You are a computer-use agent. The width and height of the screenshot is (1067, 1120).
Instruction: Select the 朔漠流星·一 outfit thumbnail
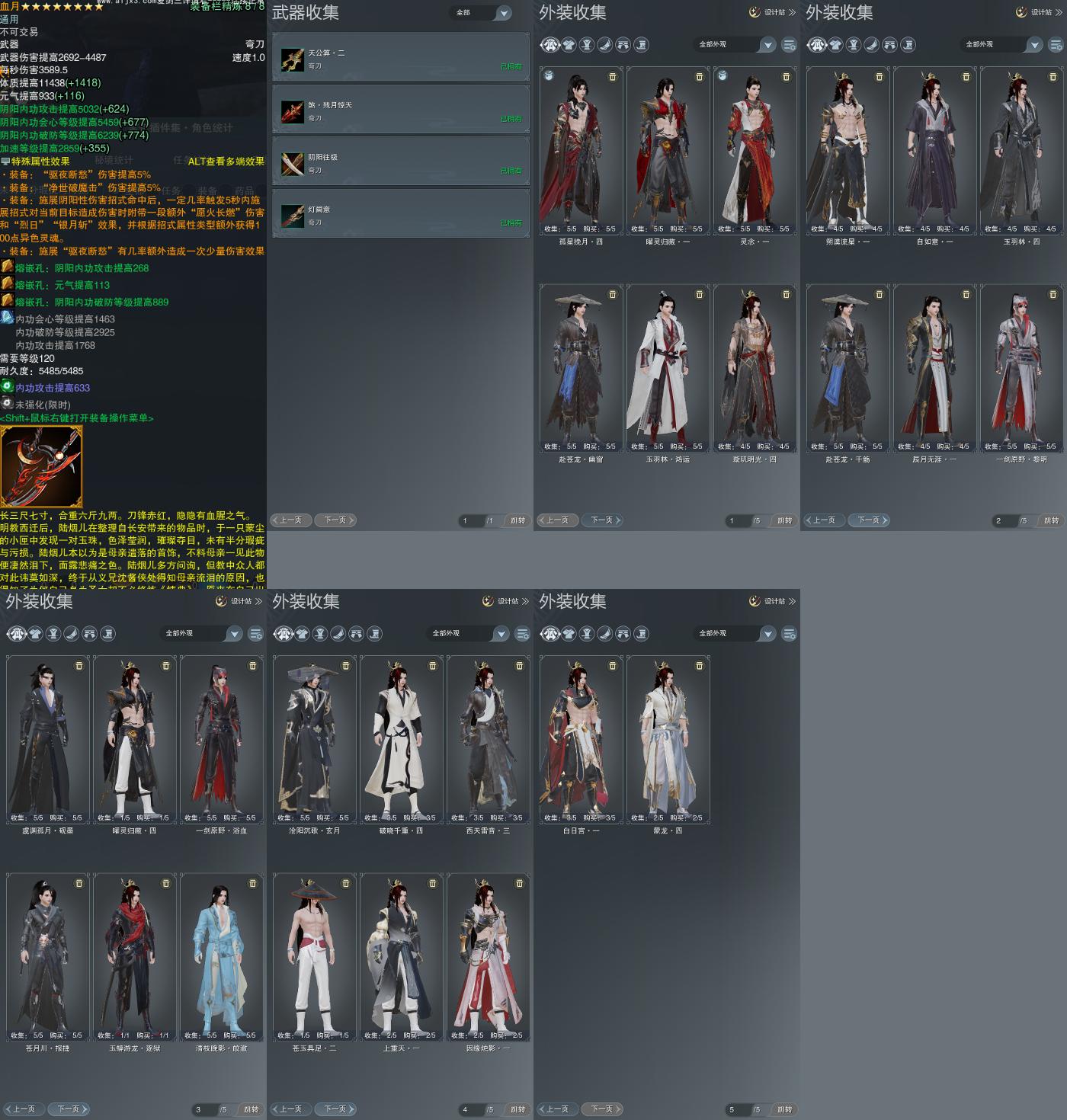(848, 151)
